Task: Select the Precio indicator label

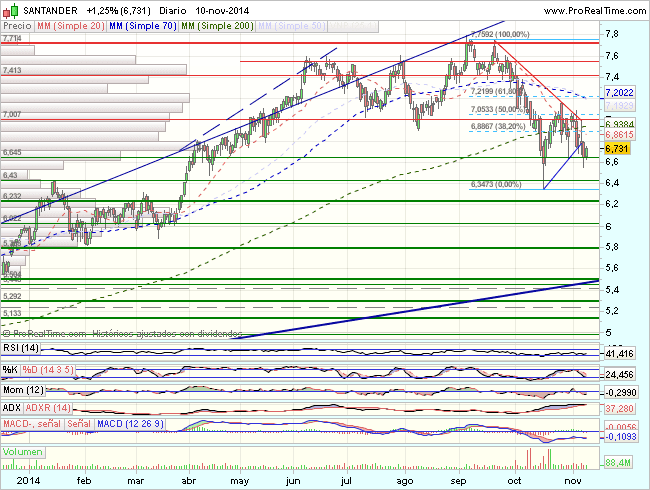Action: click(17, 26)
